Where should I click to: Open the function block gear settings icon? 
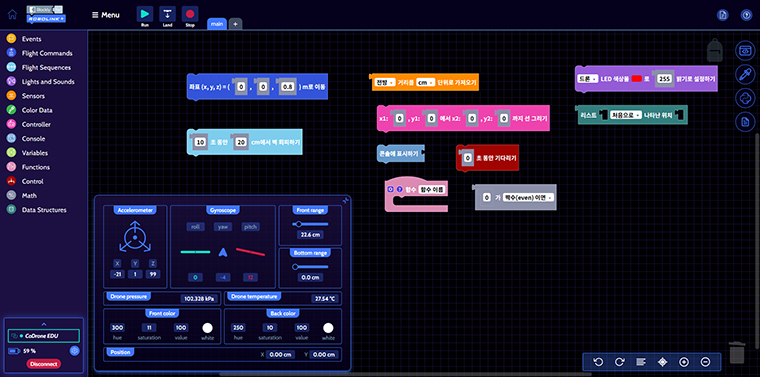pyautogui.click(x=390, y=189)
